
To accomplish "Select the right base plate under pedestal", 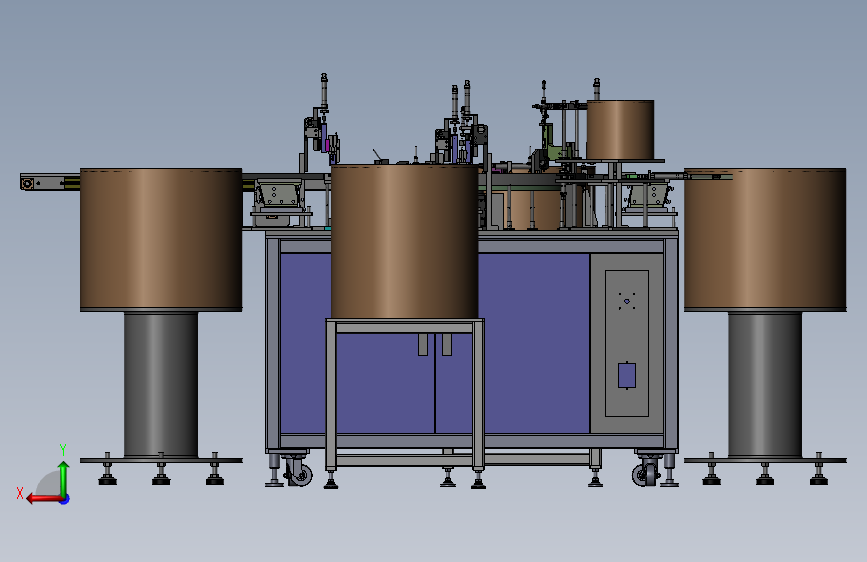I will pos(765,460).
